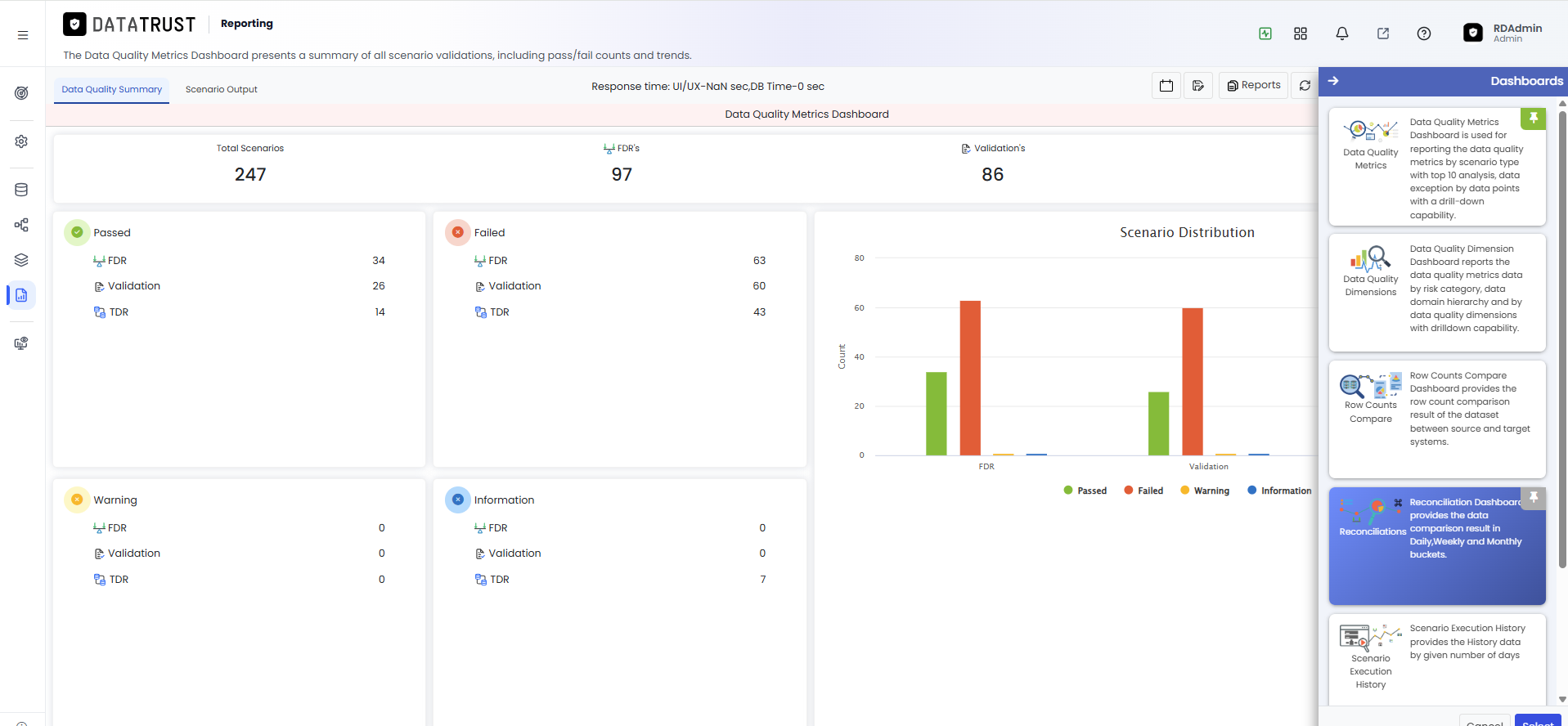This screenshot has width=1568, height=726.
Task: Click the DataTrust shield logo
Action: tap(74, 25)
